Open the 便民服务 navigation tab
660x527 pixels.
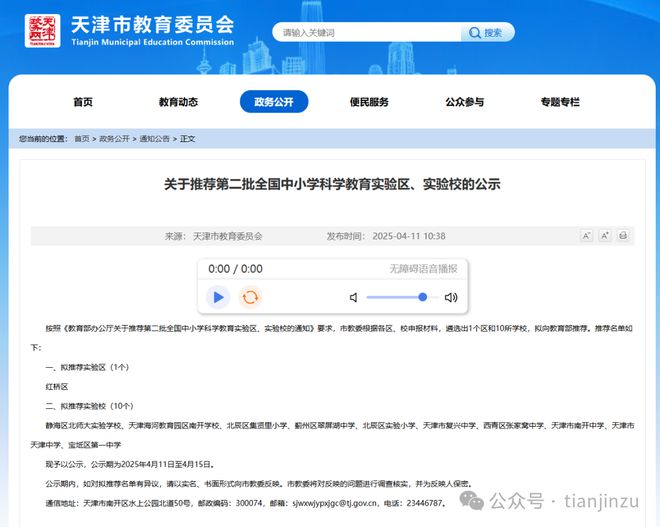pyautogui.click(x=369, y=102)
